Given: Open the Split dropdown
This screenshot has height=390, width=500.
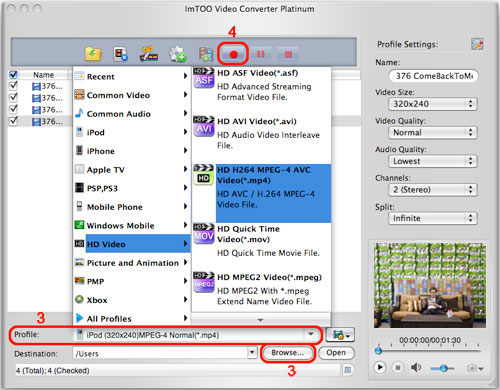Looking at the screenshot, I should 433,218.
